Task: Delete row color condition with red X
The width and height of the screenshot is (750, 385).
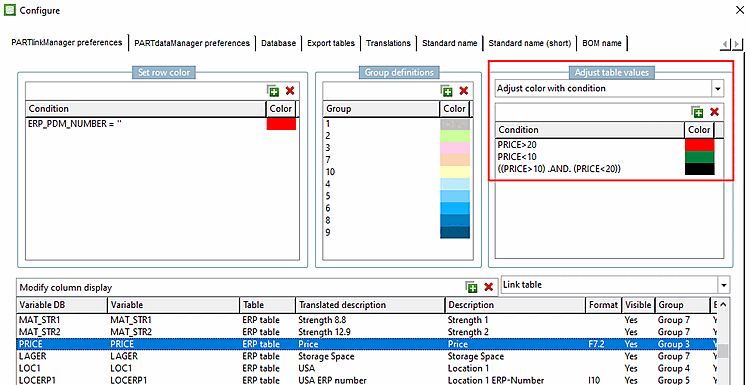Action: (289, 91)
